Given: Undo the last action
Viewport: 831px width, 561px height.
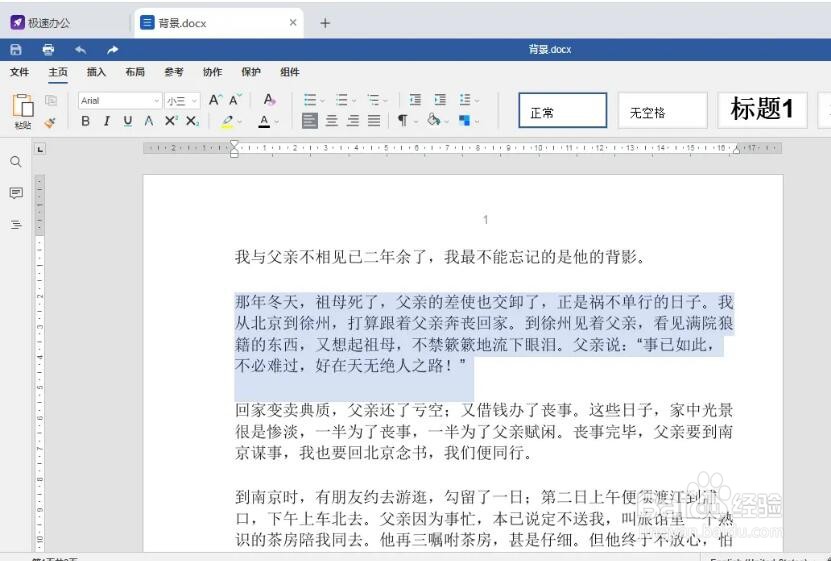Looking at the screenshot, I should [81, 50].
